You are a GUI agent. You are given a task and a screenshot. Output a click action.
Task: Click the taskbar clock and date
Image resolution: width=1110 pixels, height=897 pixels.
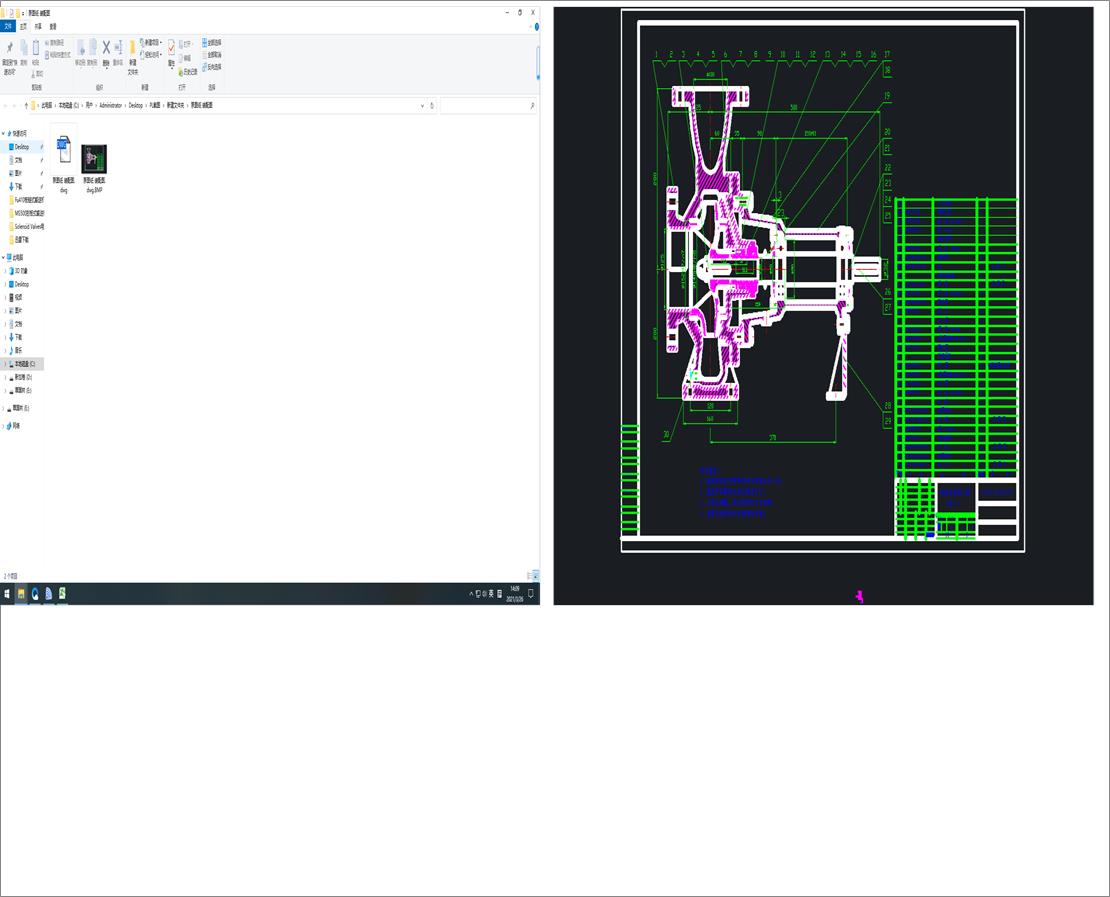[x=515, y=593]
